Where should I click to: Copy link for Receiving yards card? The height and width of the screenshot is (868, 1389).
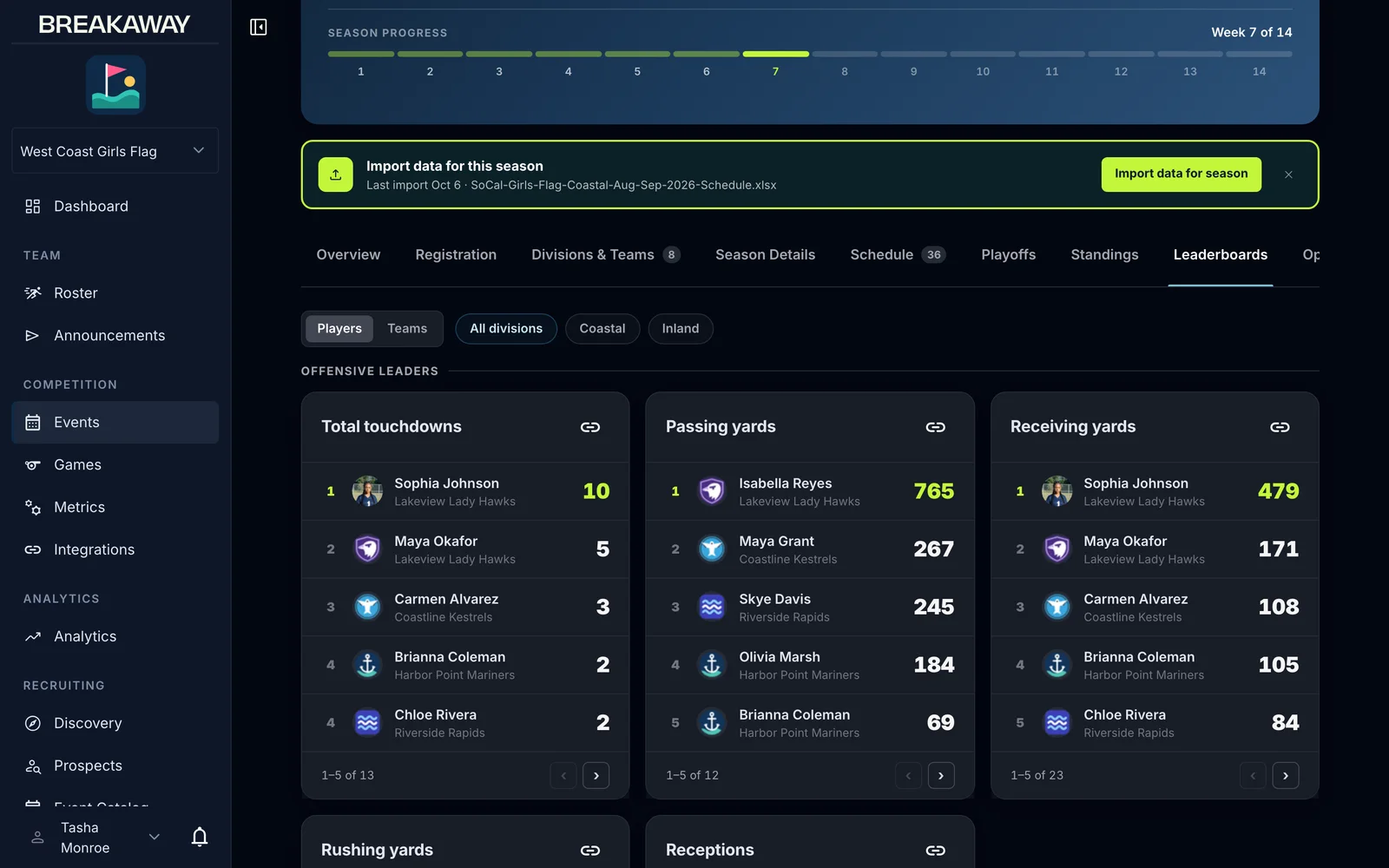pyautogui.click(x=1280, y=427)
